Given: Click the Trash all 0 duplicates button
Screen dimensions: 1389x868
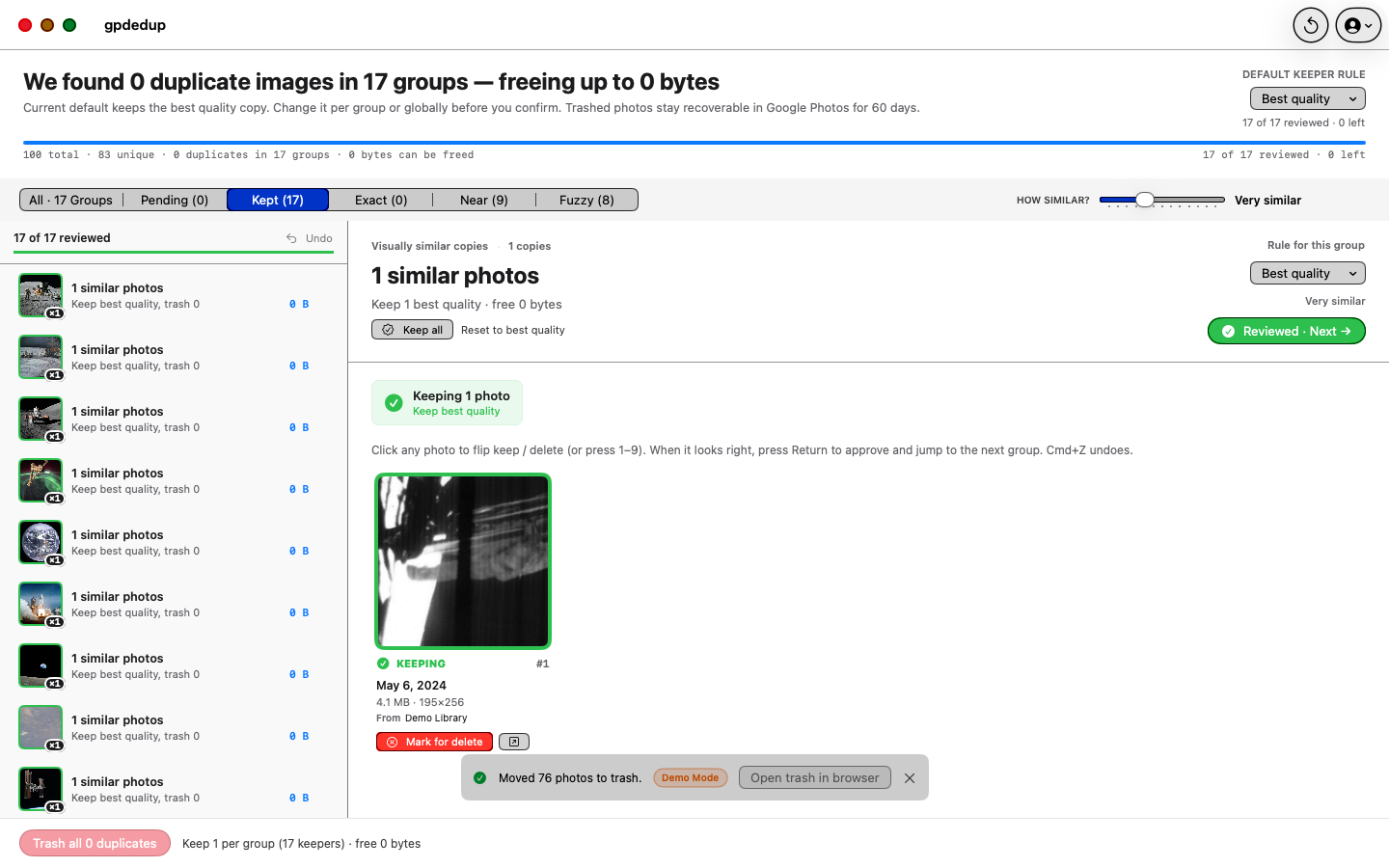Looking at the screenshot, I should tap(95, 843).
